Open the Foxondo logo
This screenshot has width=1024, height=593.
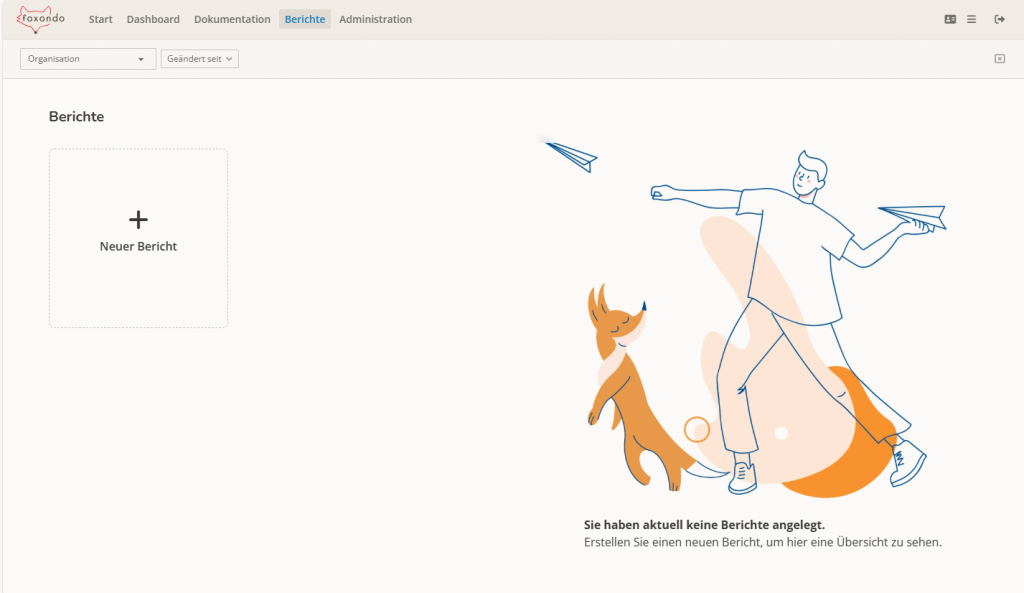(40, 18)
